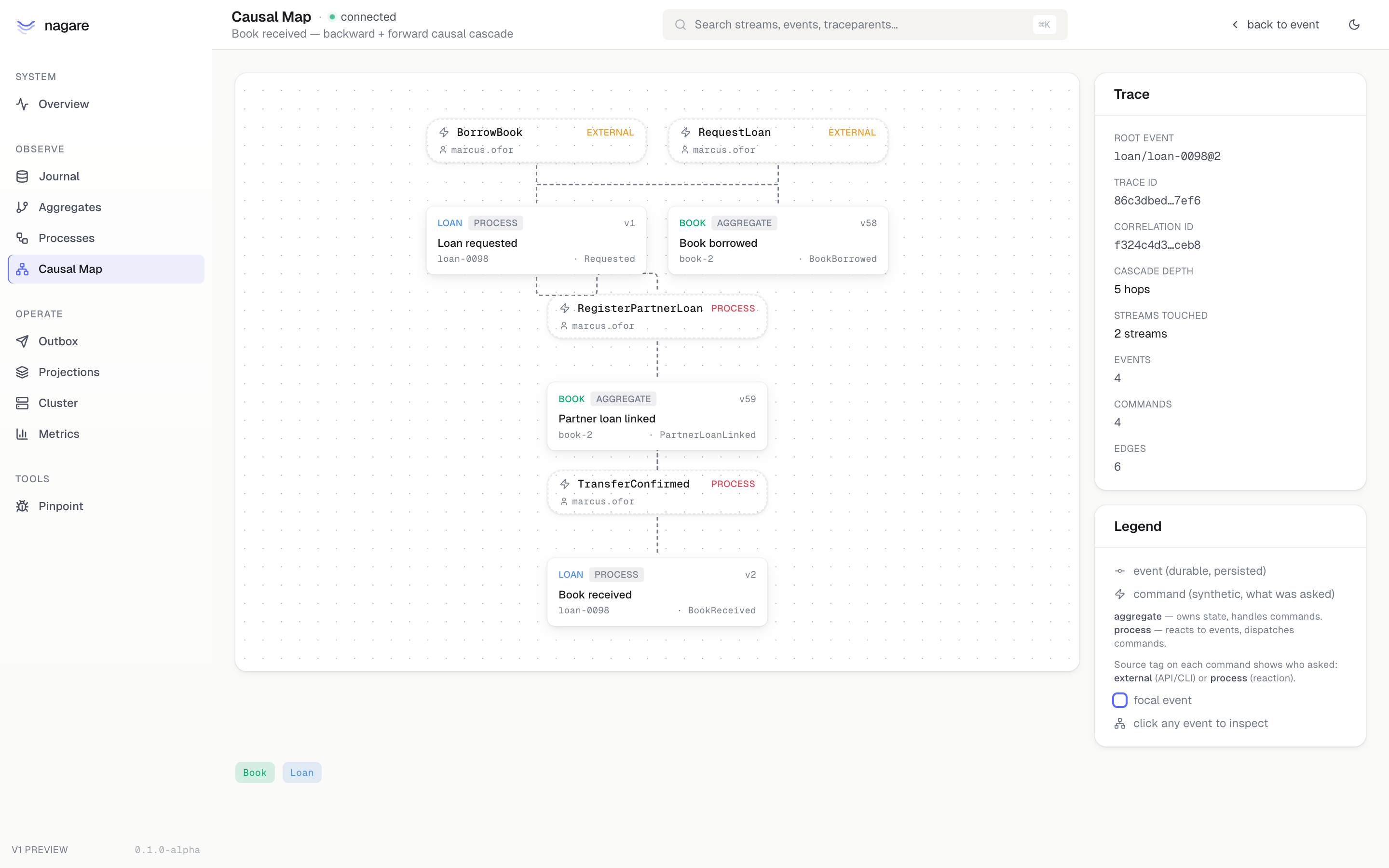Image resolution: width=1389 pixels, height=868 pixels.
Task: Inspect the Loan requested event card
Action: coord(536,241)
